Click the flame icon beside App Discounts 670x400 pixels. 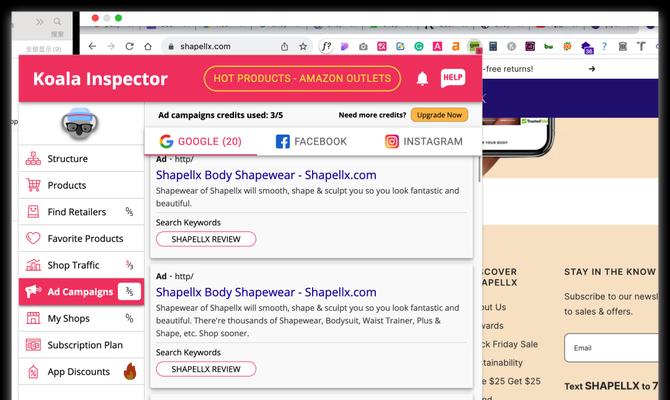coord(130,371)
